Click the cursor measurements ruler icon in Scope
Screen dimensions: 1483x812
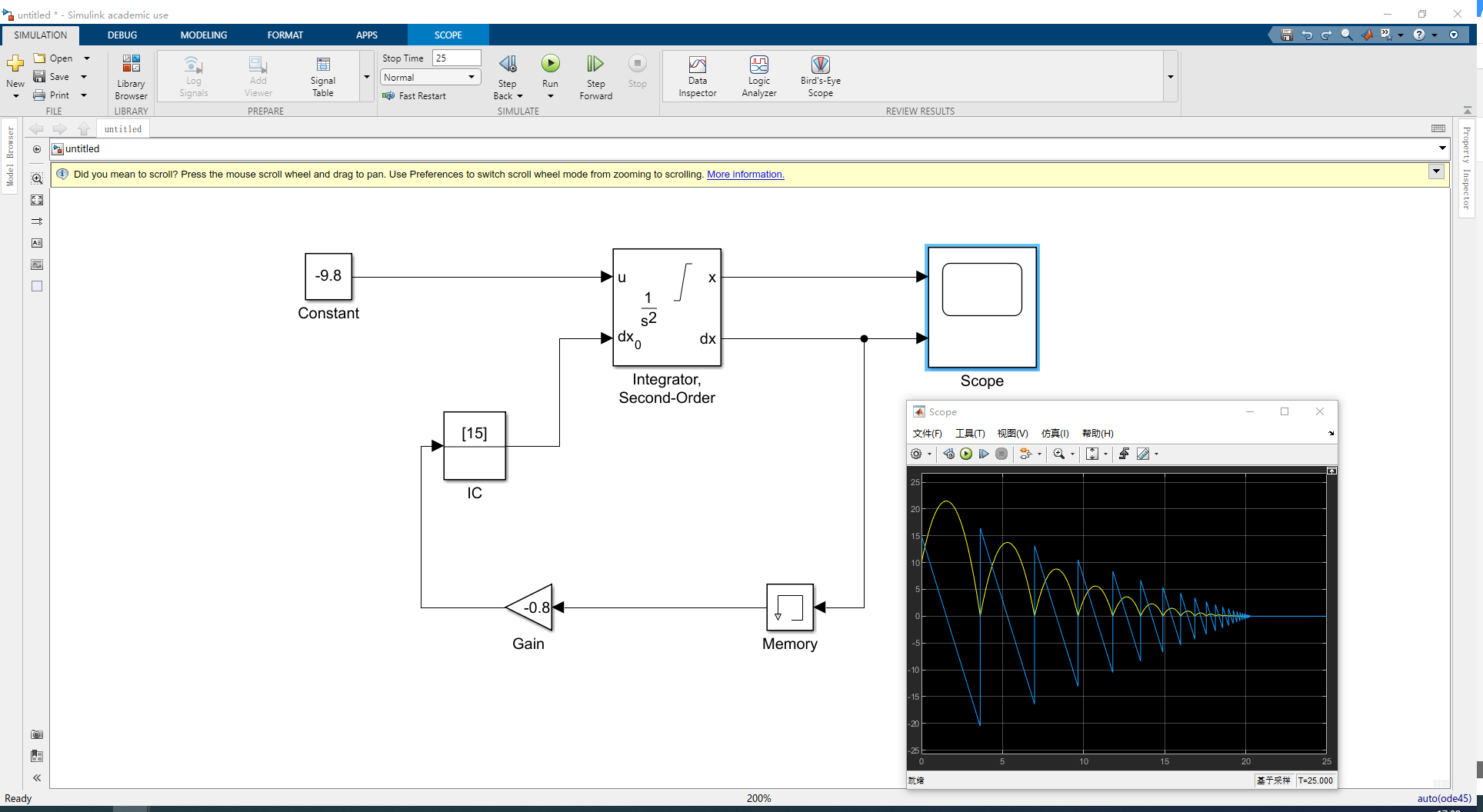(1143, 454)
